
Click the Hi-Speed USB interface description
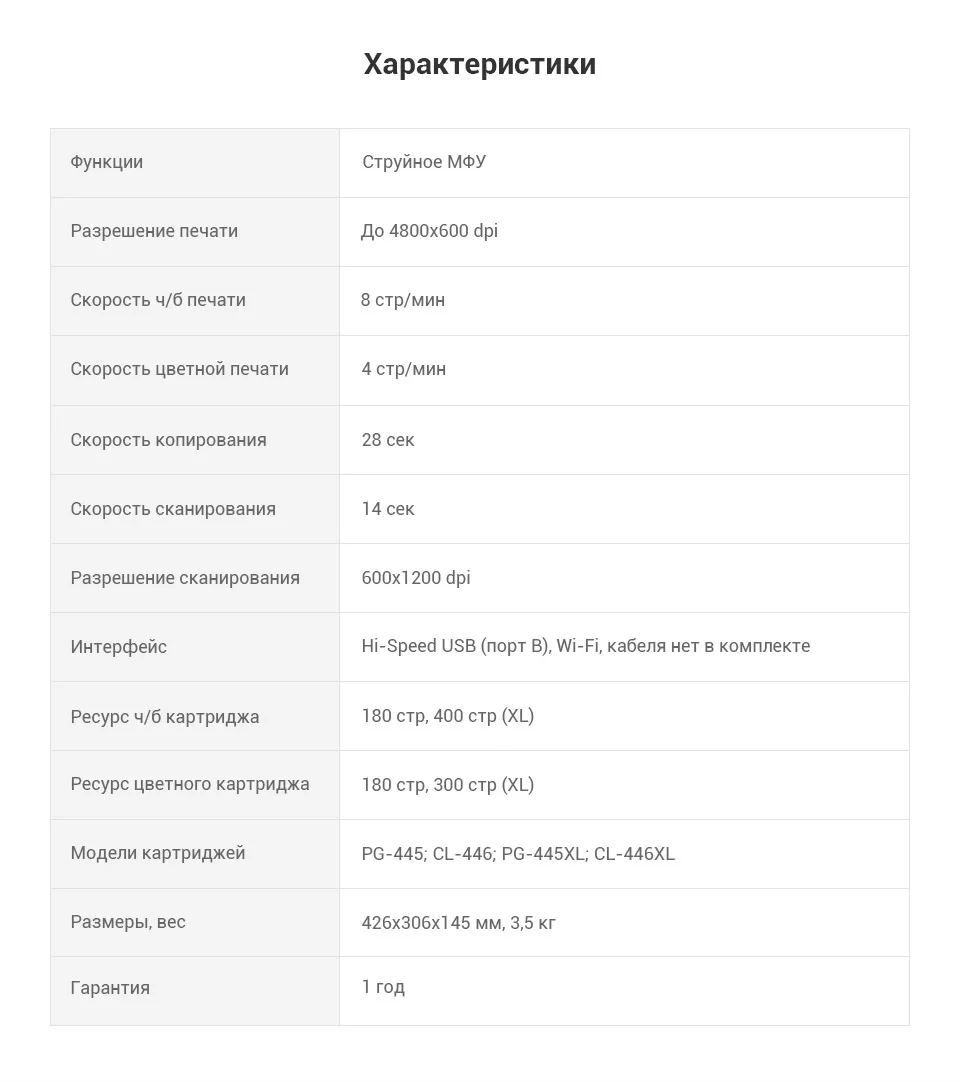tap(586, 647)
